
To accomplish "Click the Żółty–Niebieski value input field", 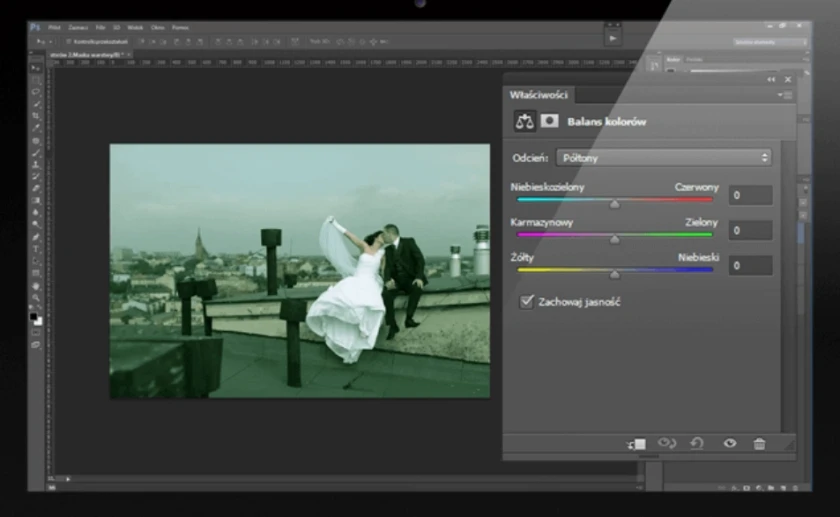I will (x=750, y=266).
